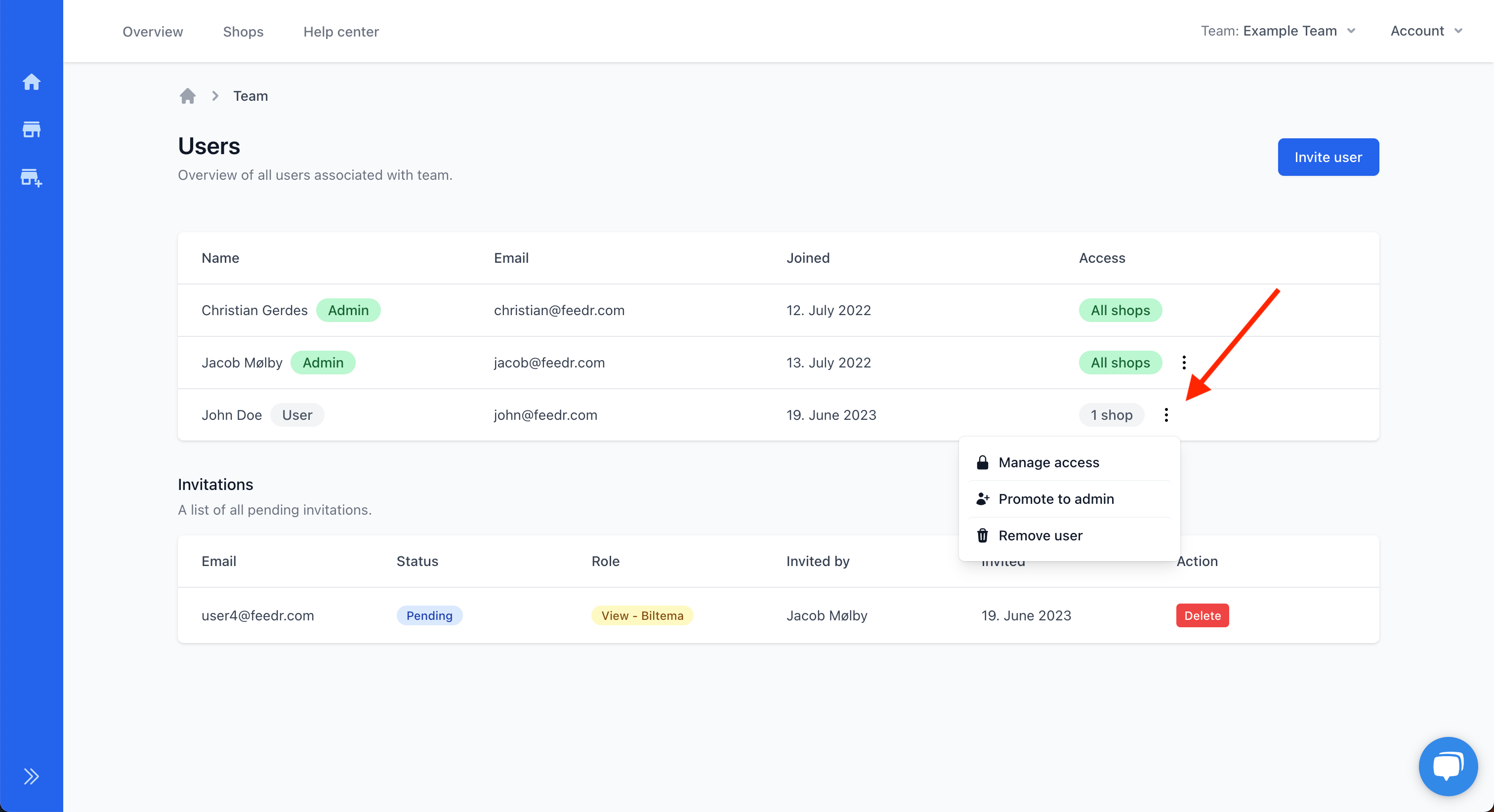
Task: Click the trash icon beside Remove user
Action: coord(983,535)
